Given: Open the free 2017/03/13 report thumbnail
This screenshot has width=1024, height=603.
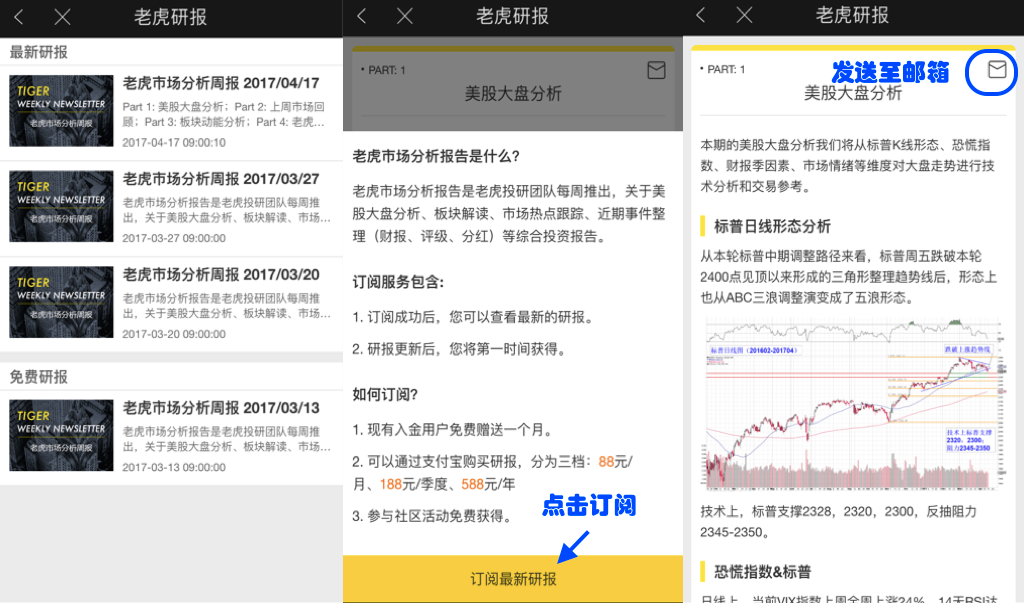Looking at the screenshot, I should point(62,435).
